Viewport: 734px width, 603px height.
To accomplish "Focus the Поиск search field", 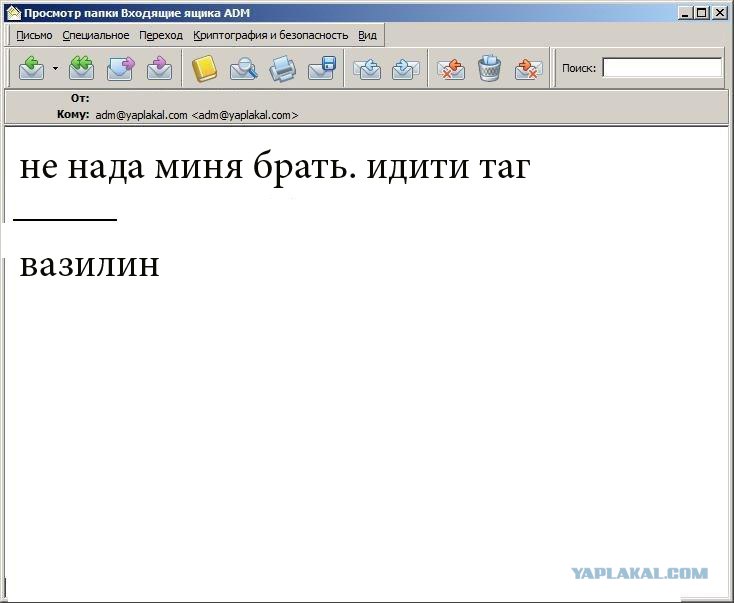I will point(662,68).
